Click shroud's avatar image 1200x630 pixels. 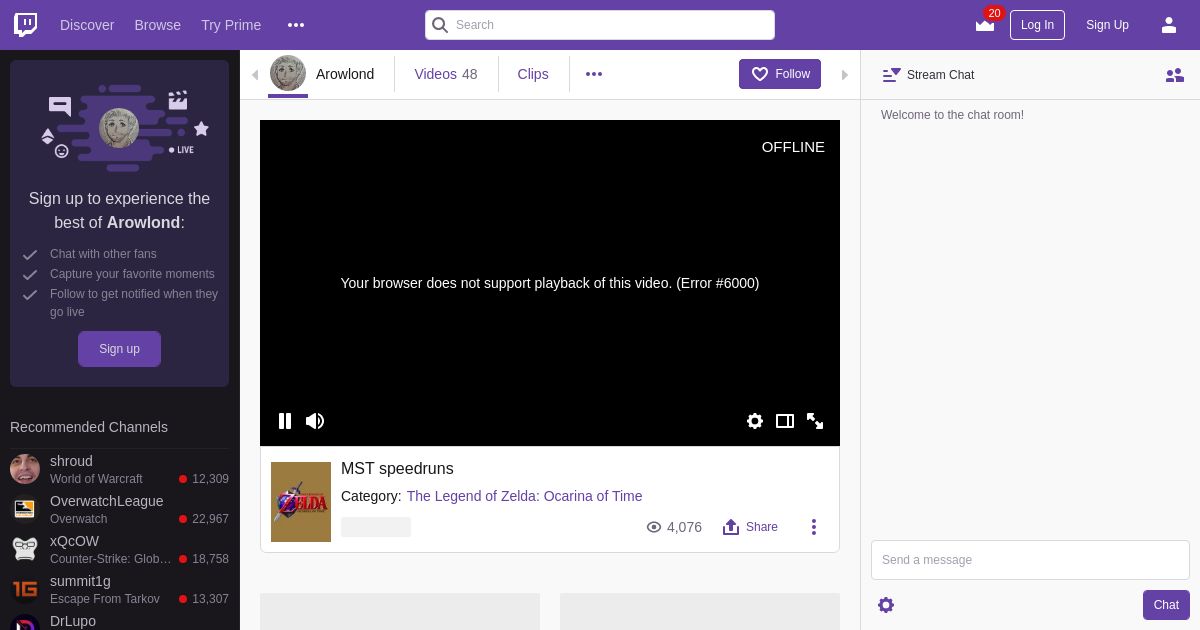(25, 469)
